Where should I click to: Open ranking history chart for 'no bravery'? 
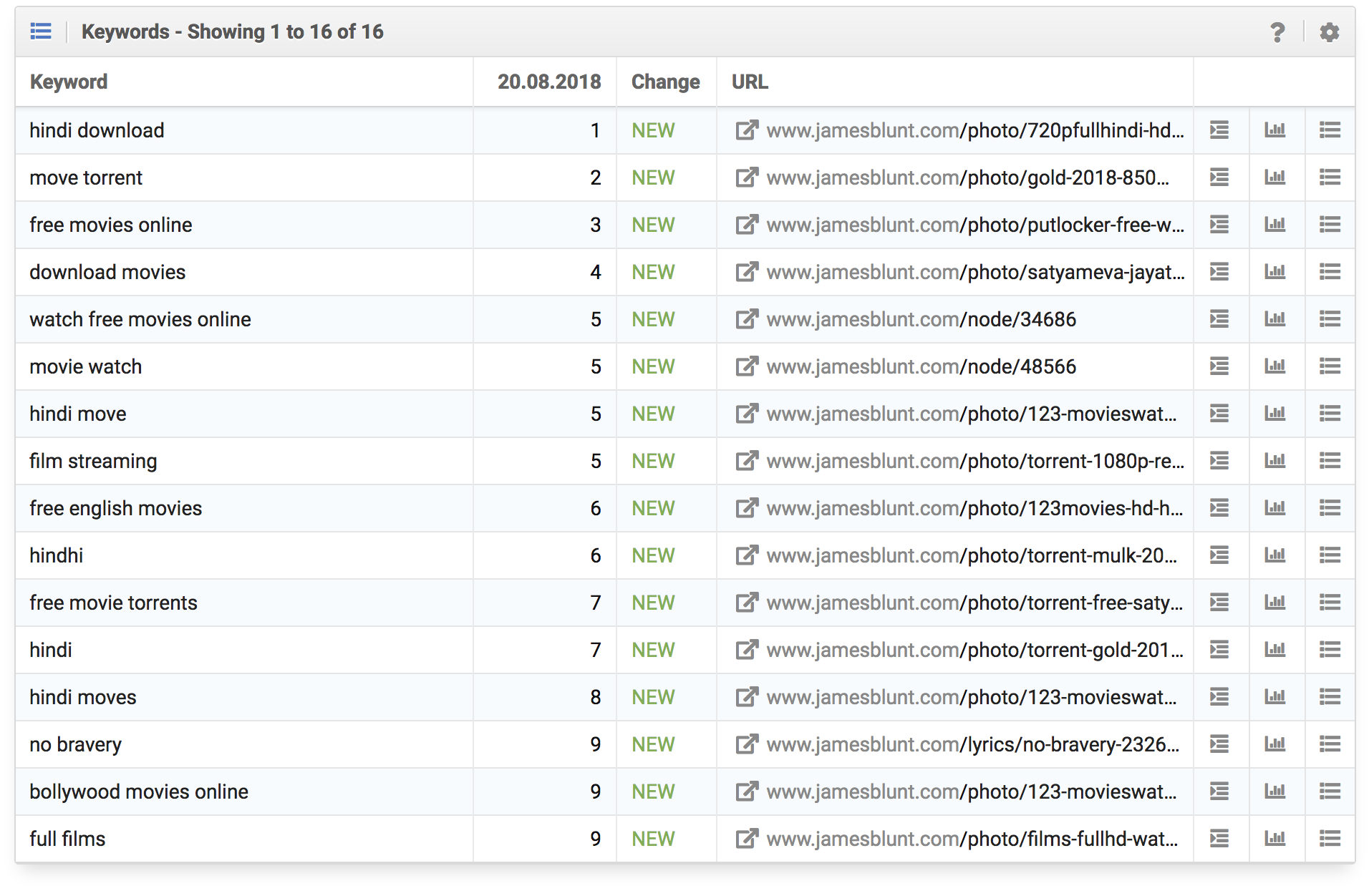[x=1275, y=744]
